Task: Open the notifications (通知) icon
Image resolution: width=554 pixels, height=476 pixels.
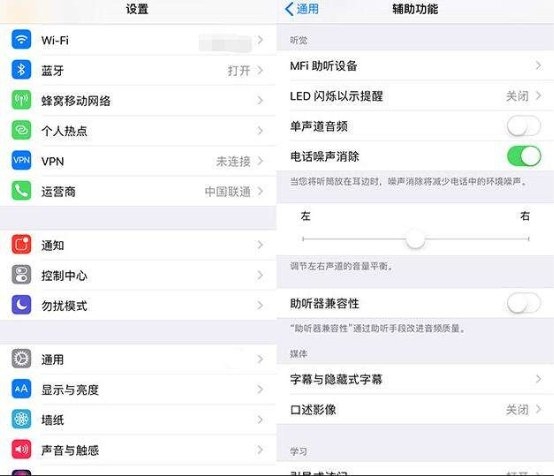Action: coord(21,244)
